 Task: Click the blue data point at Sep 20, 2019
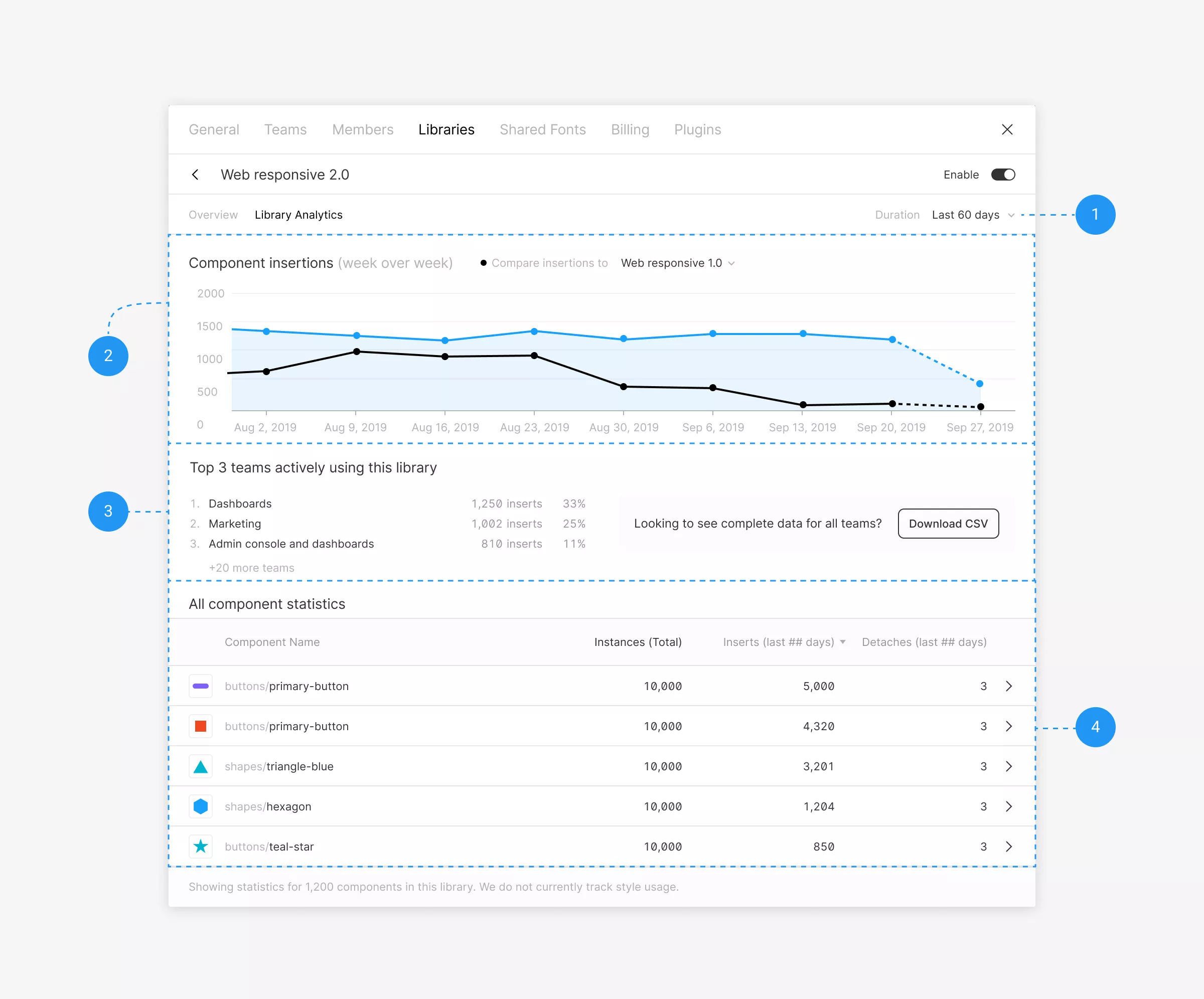tap(892, 340)
